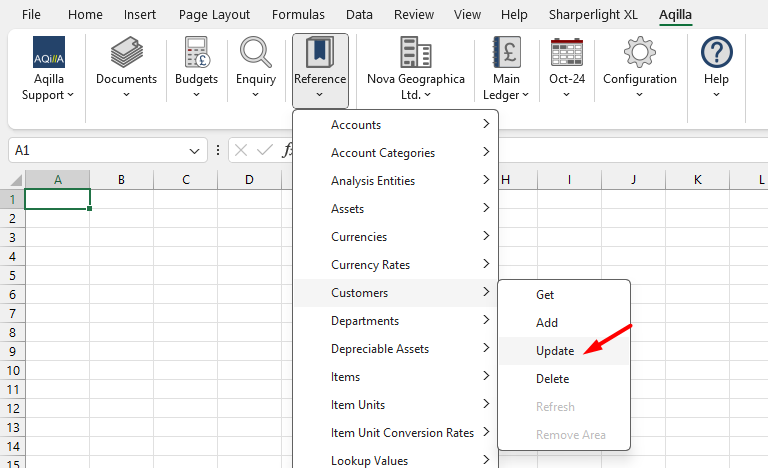Click the Help question mark icon
Screen dimensions: 768x468
tap(716, 53)
